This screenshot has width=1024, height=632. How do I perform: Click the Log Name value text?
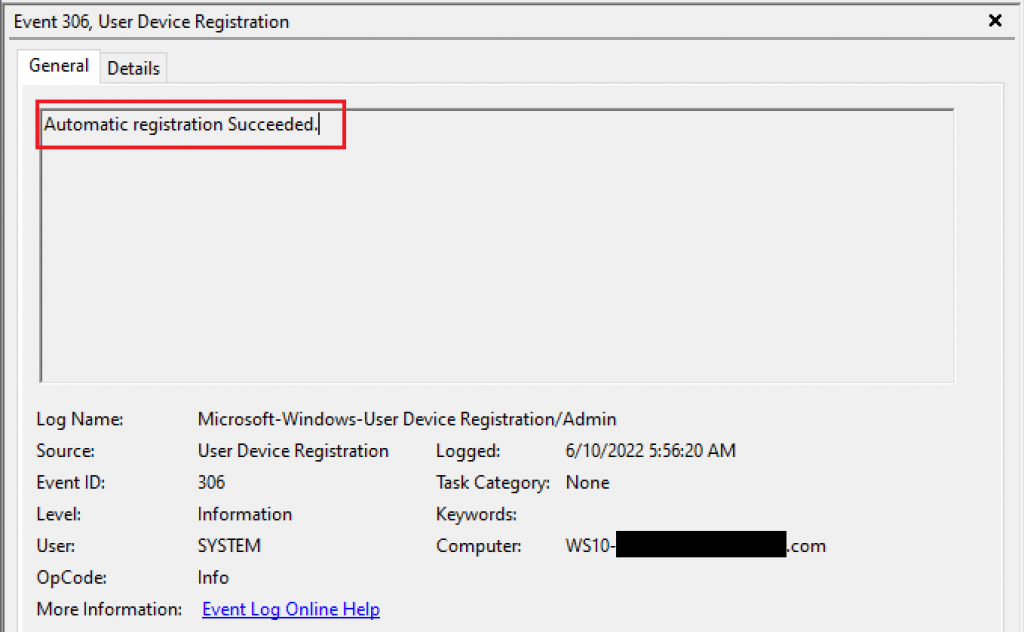407,419
